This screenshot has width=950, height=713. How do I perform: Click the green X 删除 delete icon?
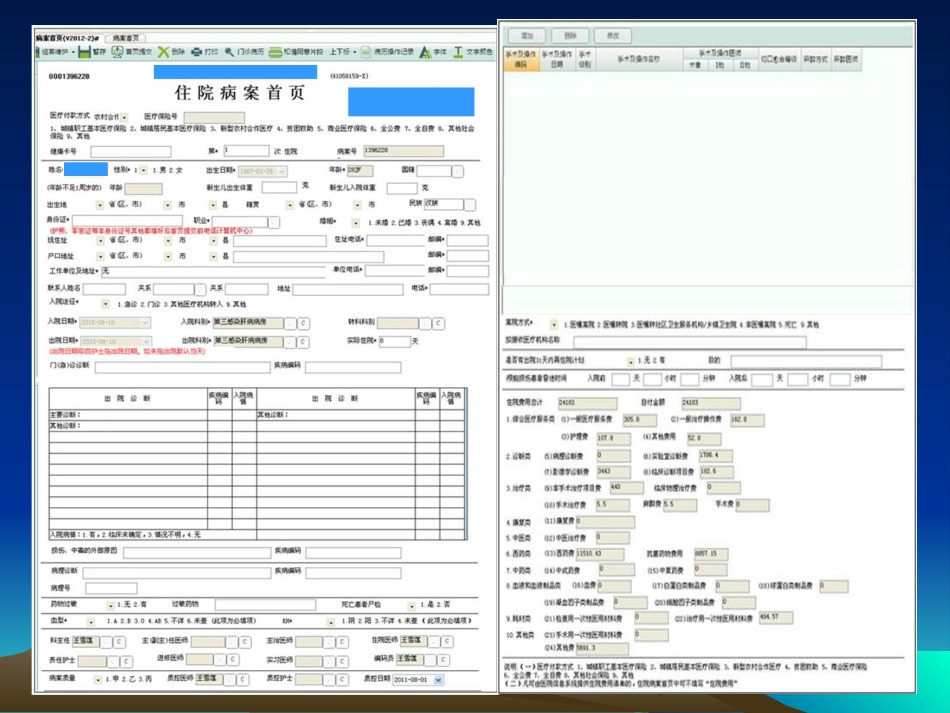point(163,51)
